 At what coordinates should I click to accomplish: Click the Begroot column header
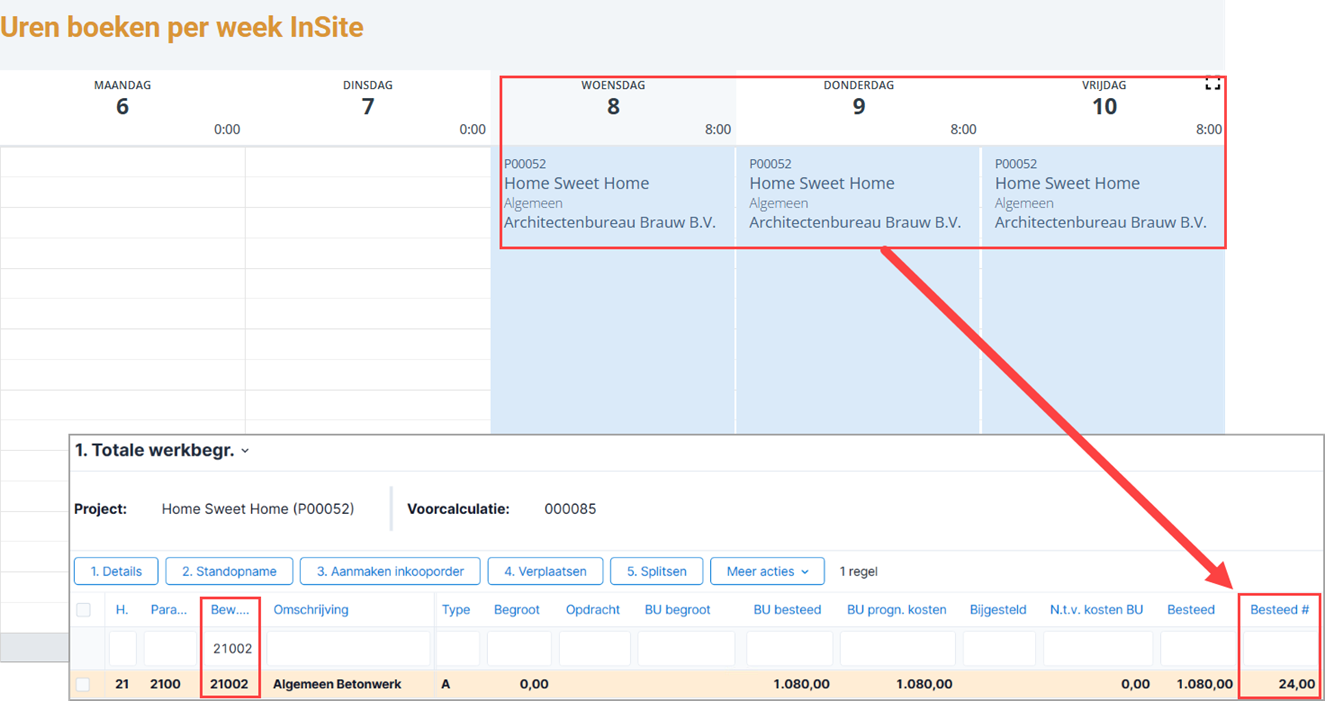(x=517, y=610)
